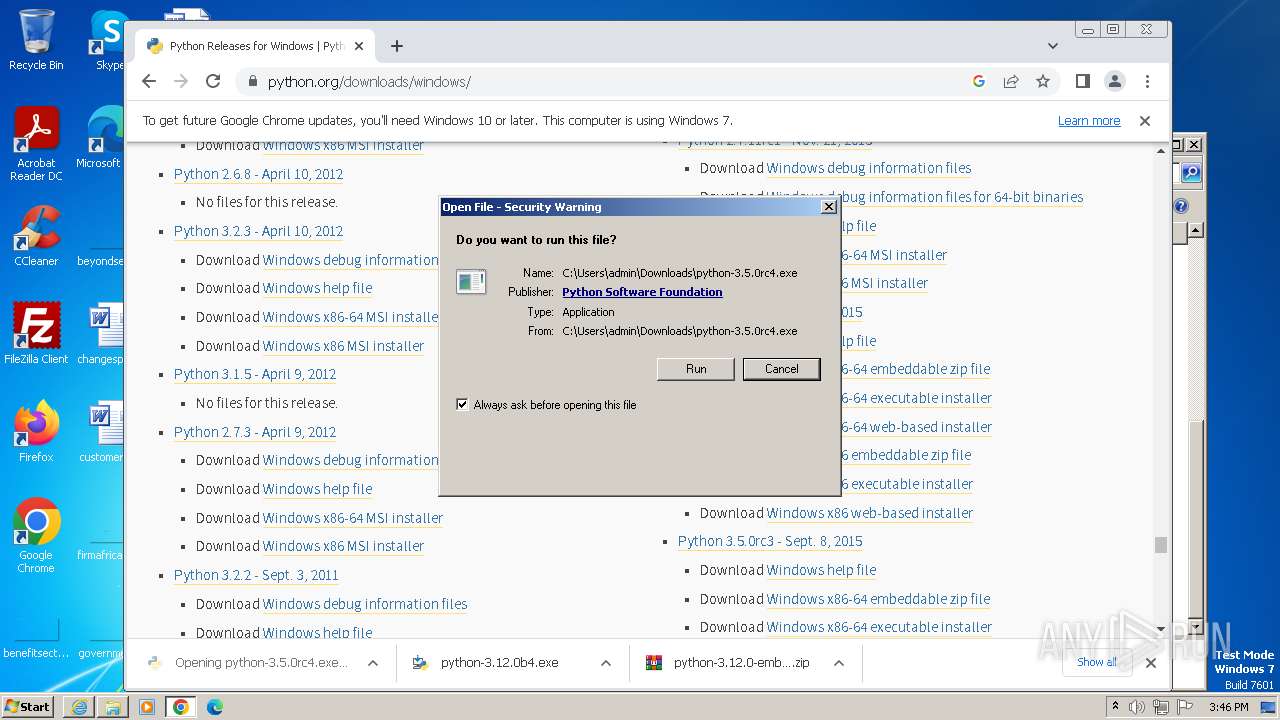Viewport: 1280px width, 720px height.
Task: Click the system clock showing 3:46 PM
Action: pos(1228,707)
